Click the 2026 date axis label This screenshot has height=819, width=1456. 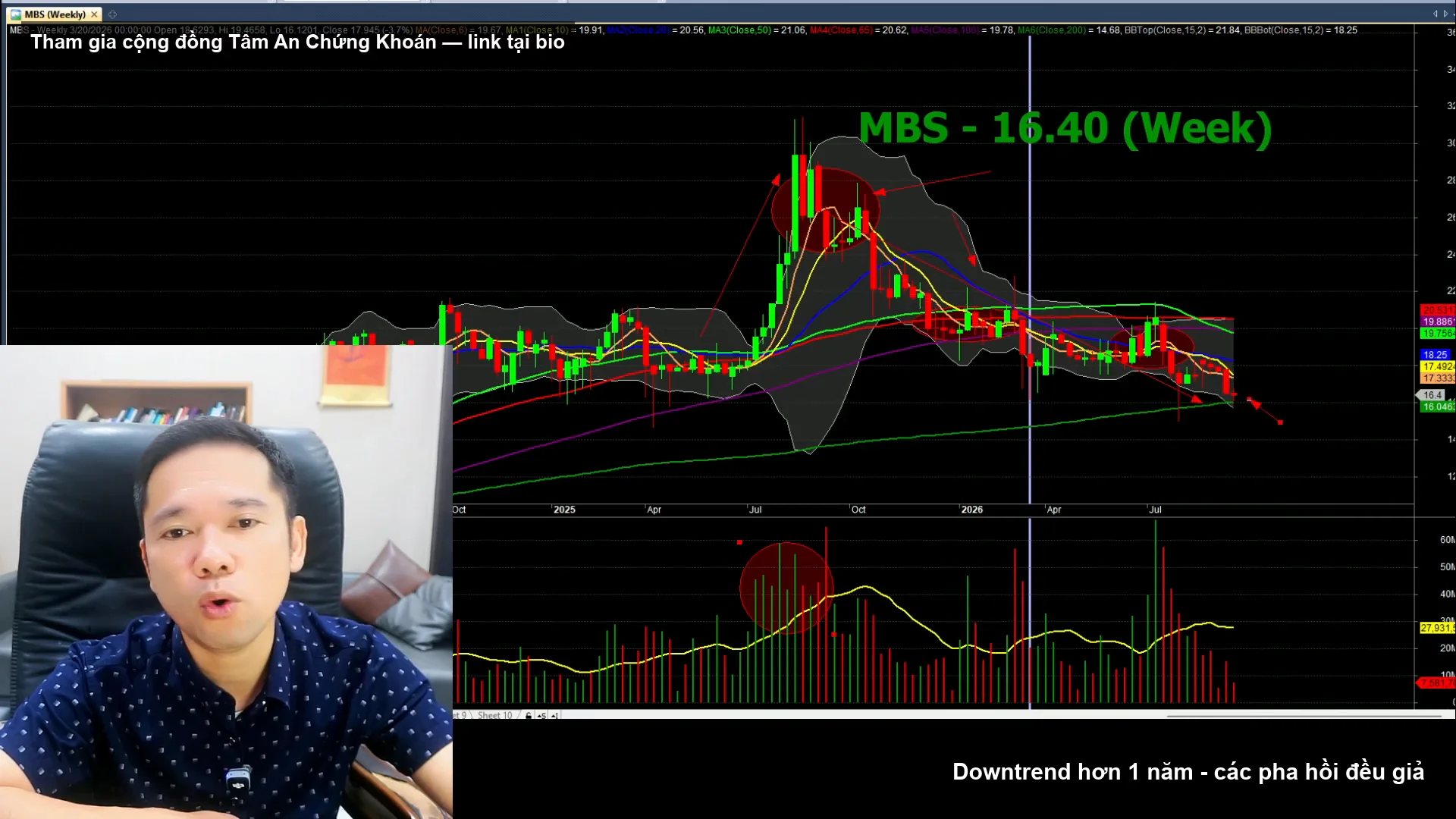pyautogui.click(x=971, y=510)
